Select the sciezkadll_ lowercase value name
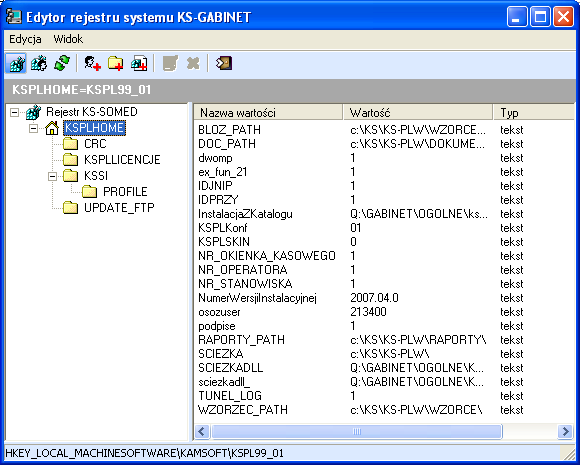 click(224, 382)
